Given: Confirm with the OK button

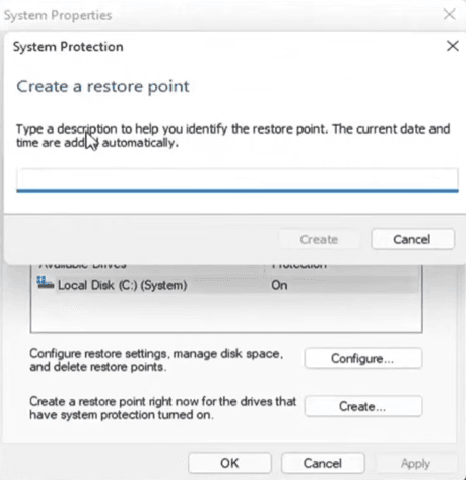Looking at the screenshot, I should [230, 463].
